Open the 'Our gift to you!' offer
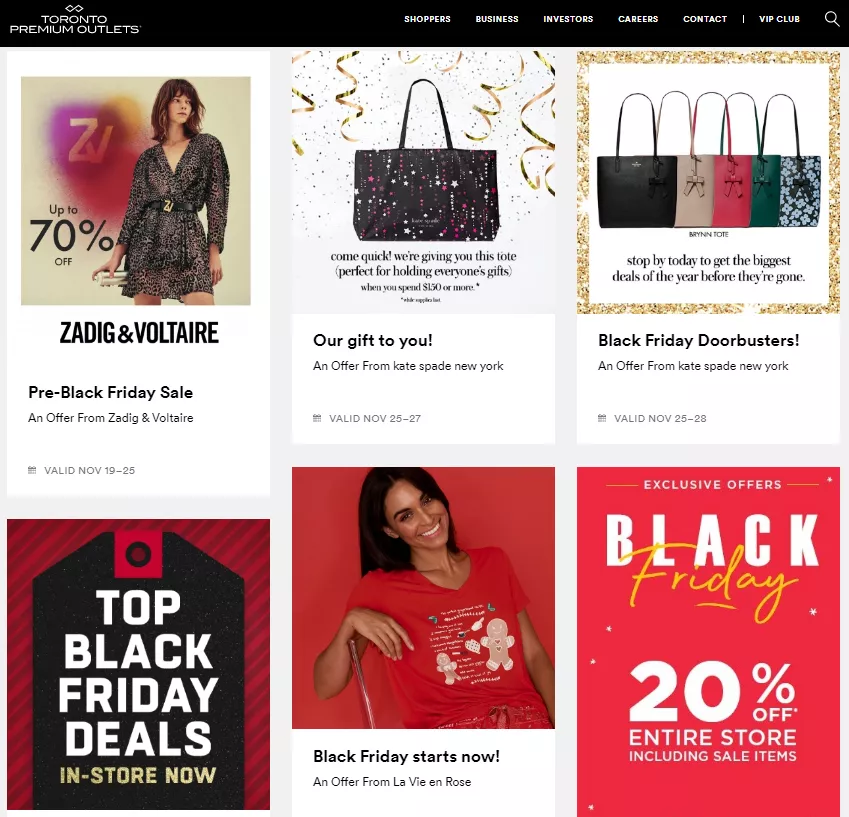 pyautogui.click(x=373, y=340)
